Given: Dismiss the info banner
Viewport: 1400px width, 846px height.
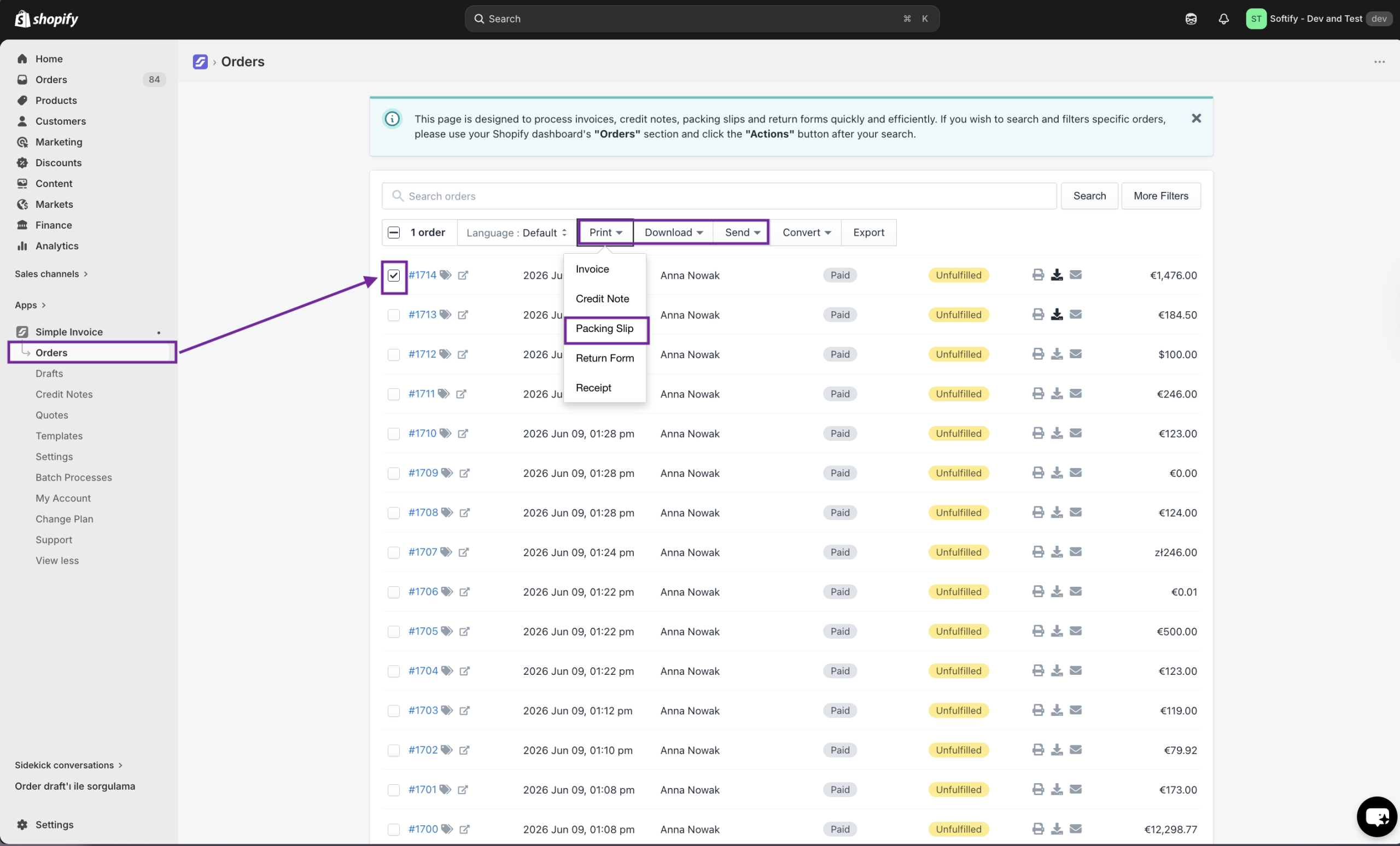Looking at the screenshot, I should pyautogui.click(x=1196, y=118).
